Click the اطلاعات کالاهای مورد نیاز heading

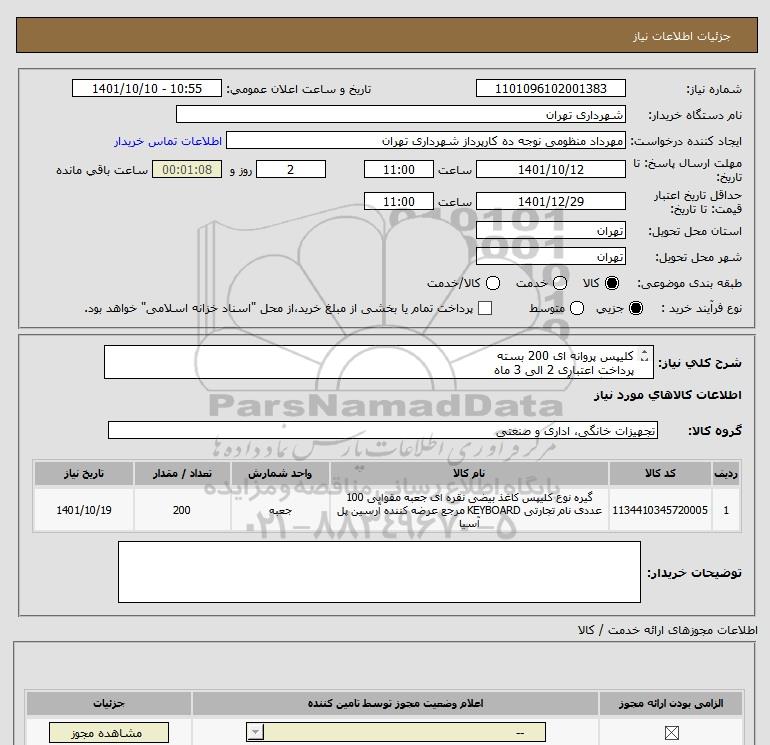tap(668, 395)
